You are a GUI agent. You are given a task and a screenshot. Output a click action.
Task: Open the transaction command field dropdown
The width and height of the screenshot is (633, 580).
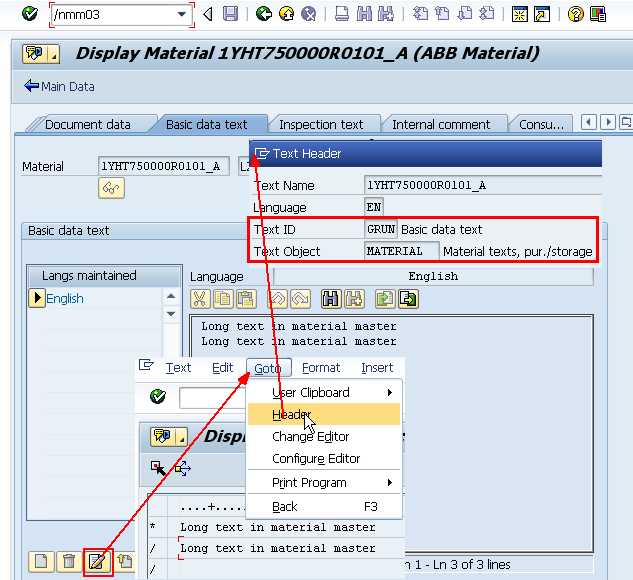point(182,15)
